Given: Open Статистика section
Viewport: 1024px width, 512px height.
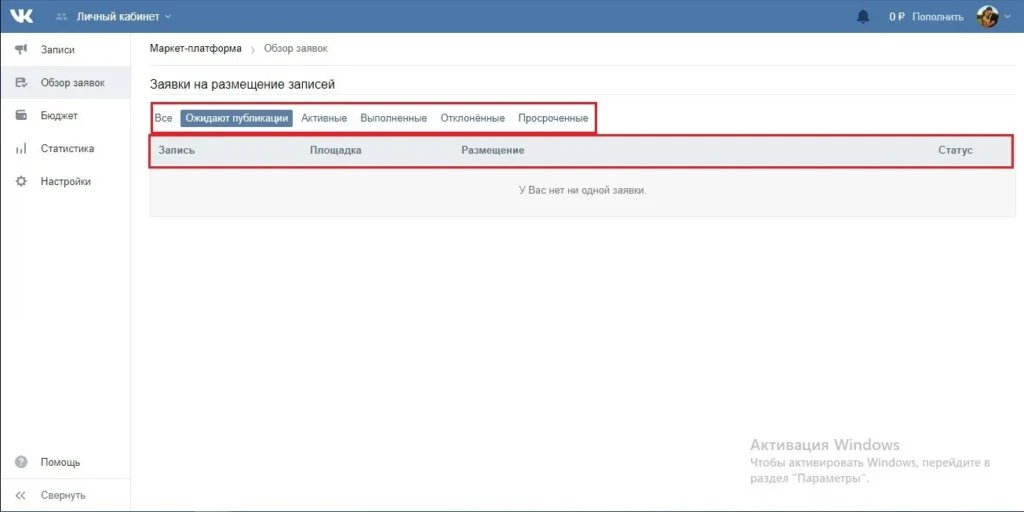Looking at the screenshot, I should click(x=65, y=149).
